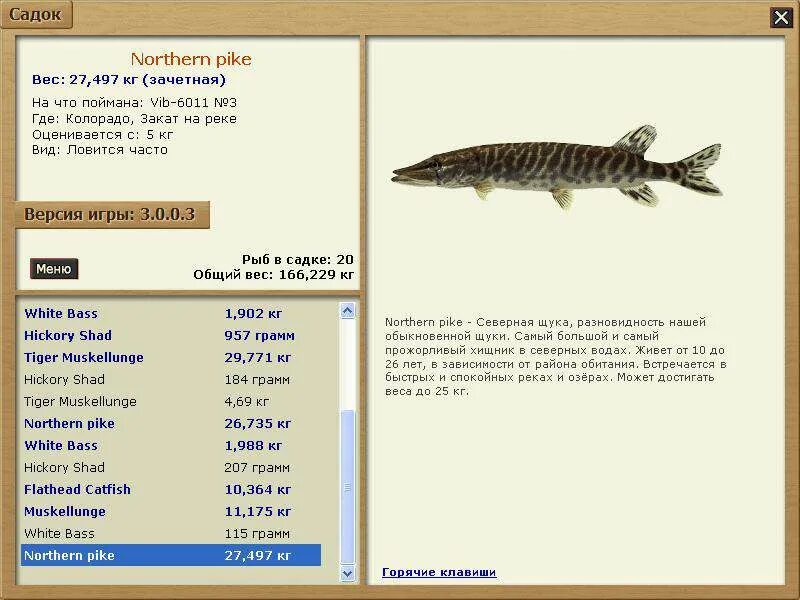
Task: Select the White Bass weighing 1,902 кг
Action: coord(150,313)
